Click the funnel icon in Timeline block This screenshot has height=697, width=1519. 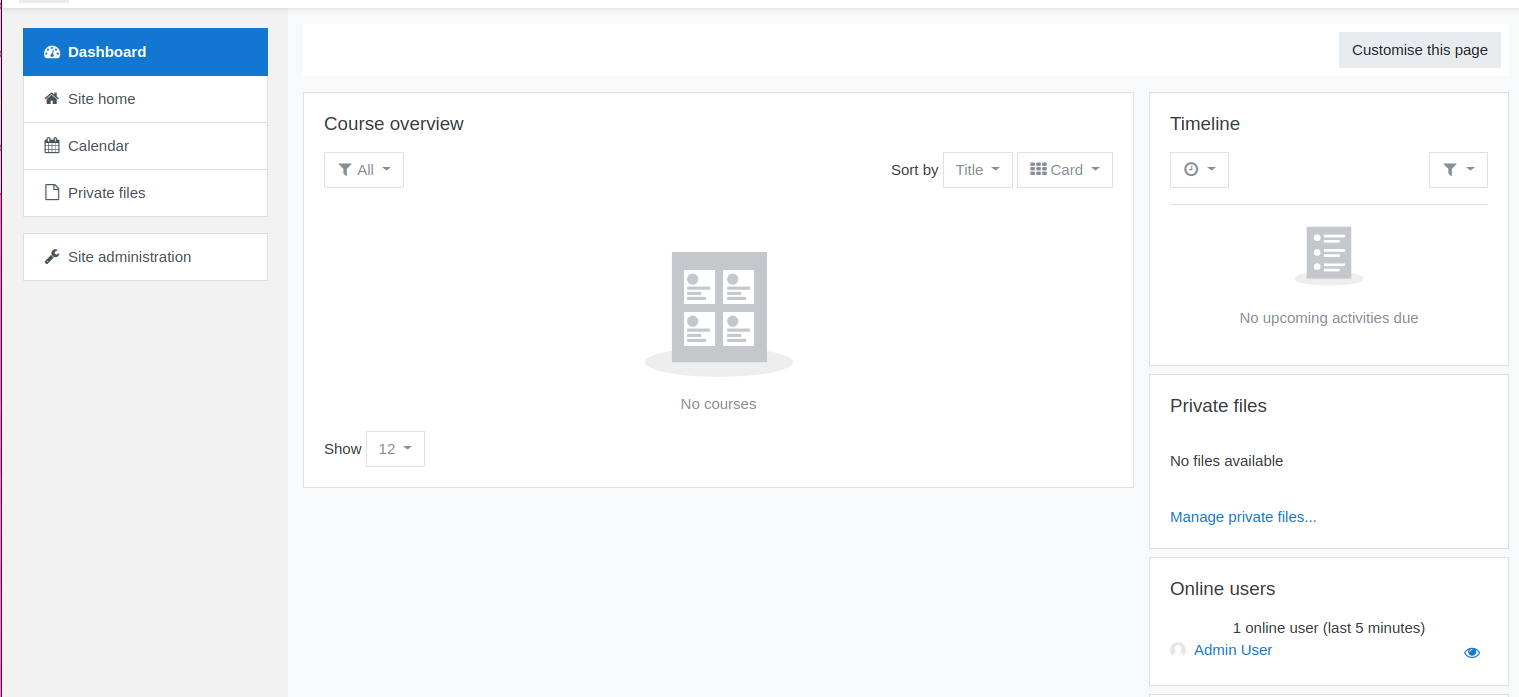(x=1450, y=170)
